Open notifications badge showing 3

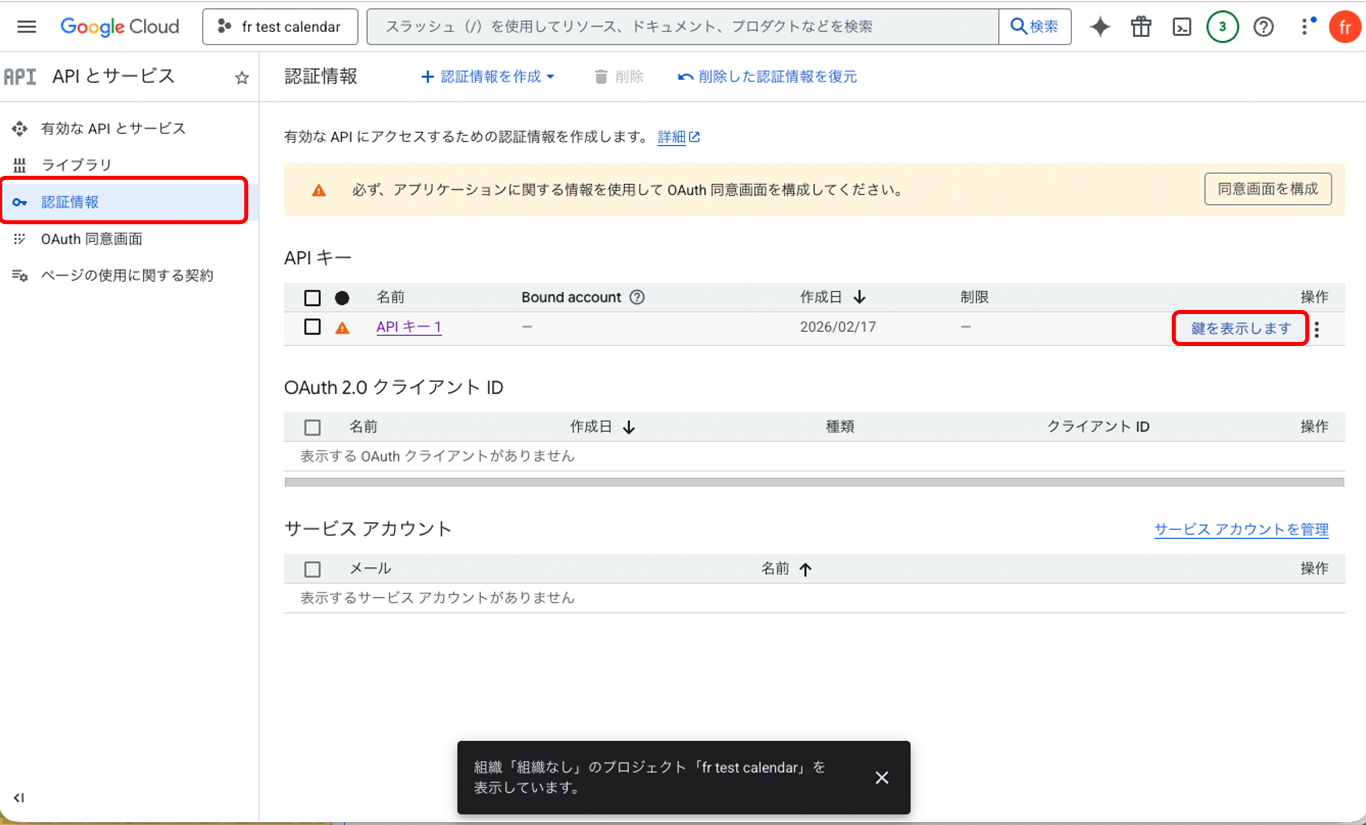click(1222, 27)
